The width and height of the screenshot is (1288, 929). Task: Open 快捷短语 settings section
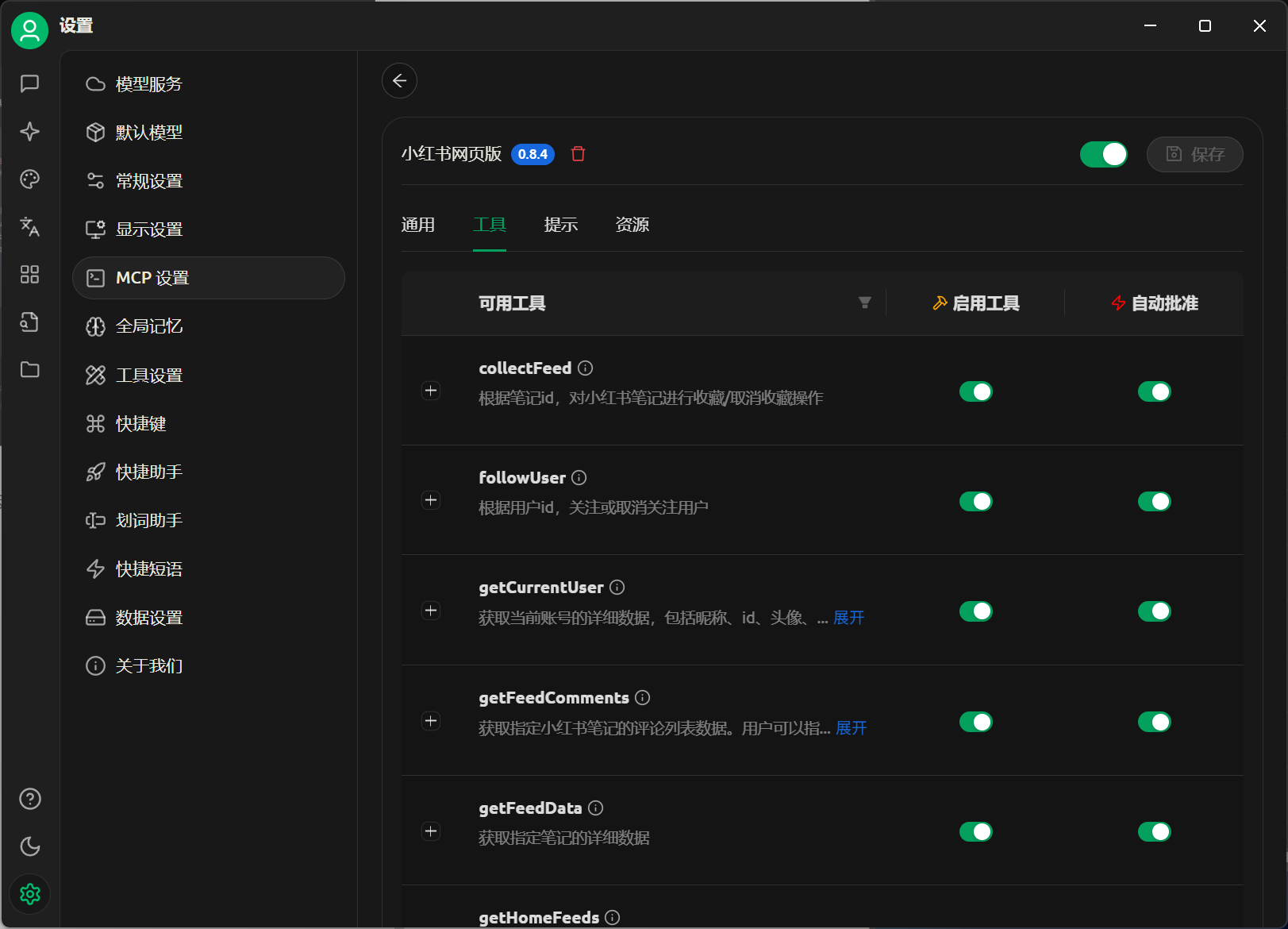pyautogui.click(x=209, y=569)
